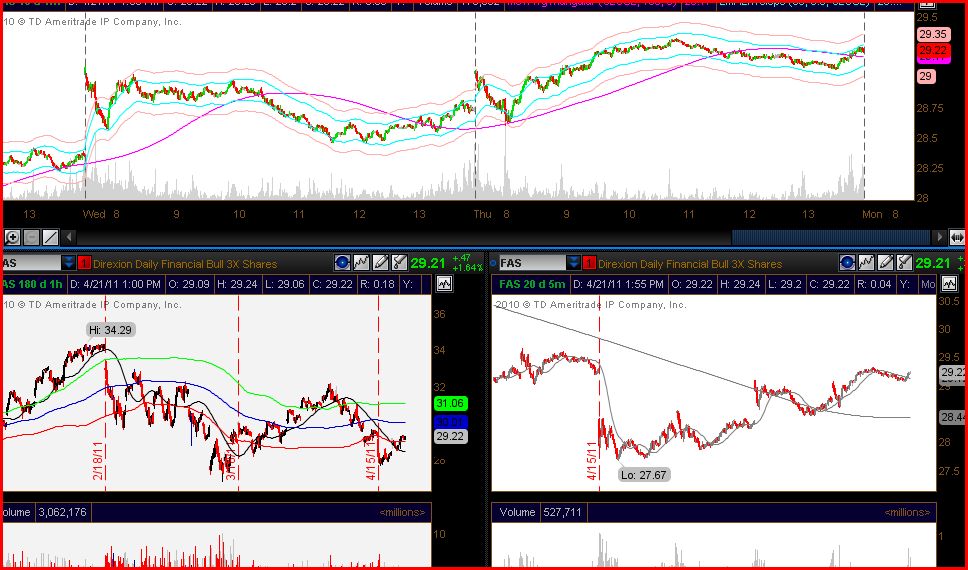This screenshot has height=570, width=968.
Task: Click the red number 1 badge in the left chart
Action: pos(84,264)
